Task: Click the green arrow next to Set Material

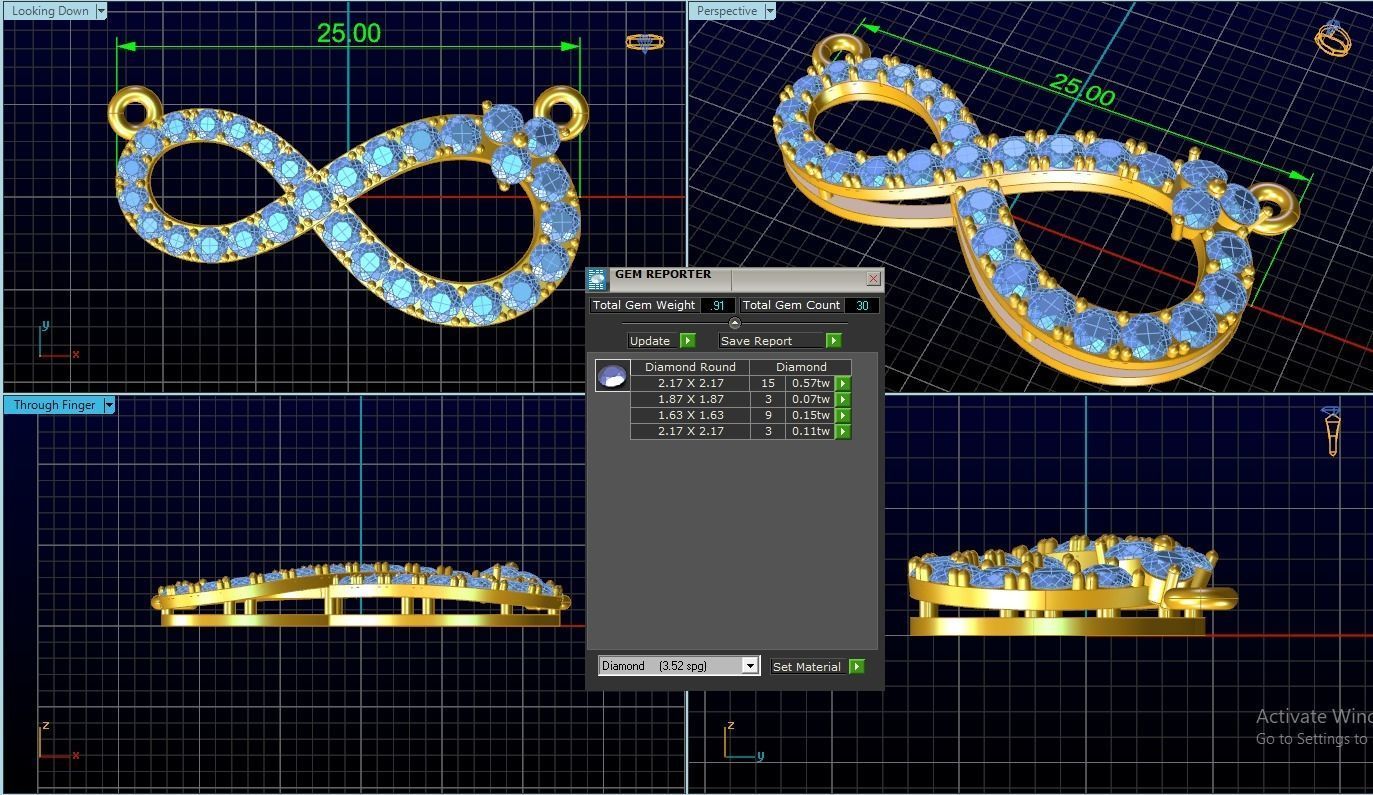Action: coord(857,667)
